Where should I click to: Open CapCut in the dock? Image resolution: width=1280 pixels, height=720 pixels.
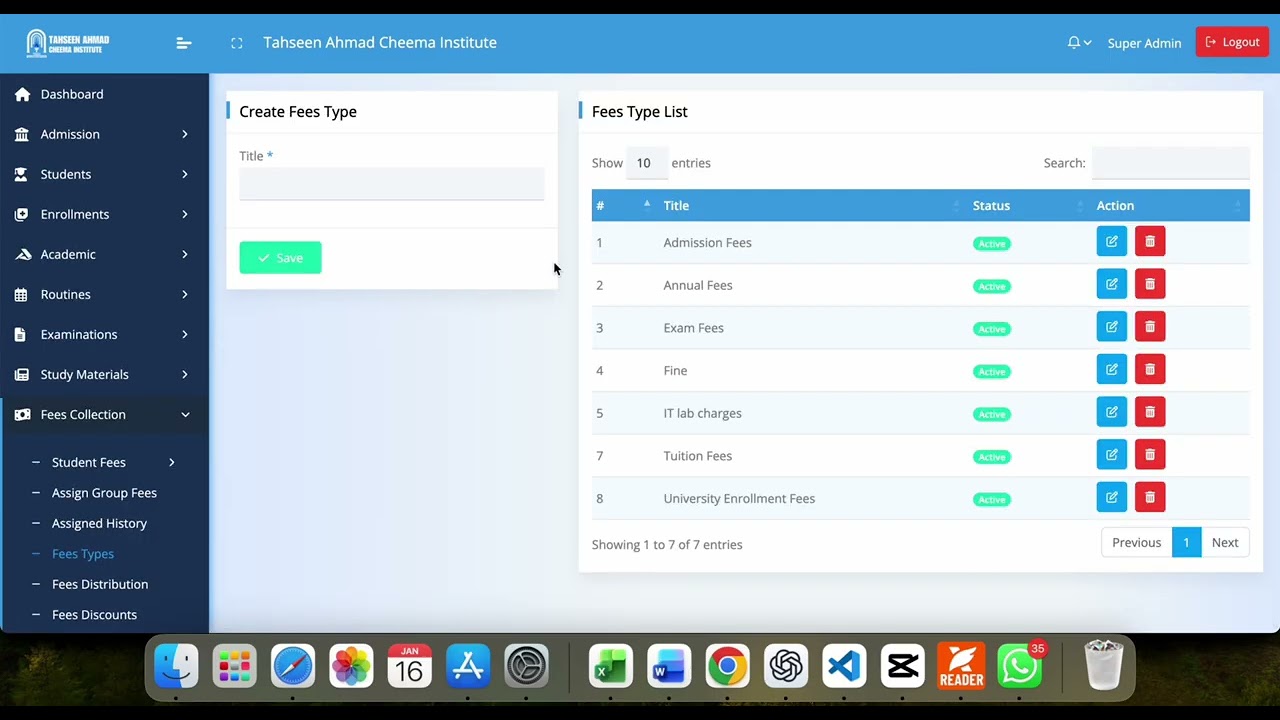point(902,666)
